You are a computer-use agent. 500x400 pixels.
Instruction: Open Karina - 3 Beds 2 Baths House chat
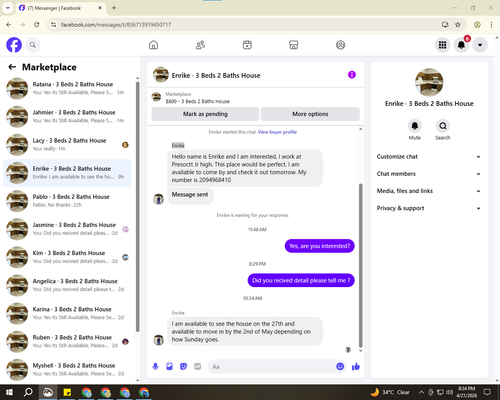pos(67,313)
